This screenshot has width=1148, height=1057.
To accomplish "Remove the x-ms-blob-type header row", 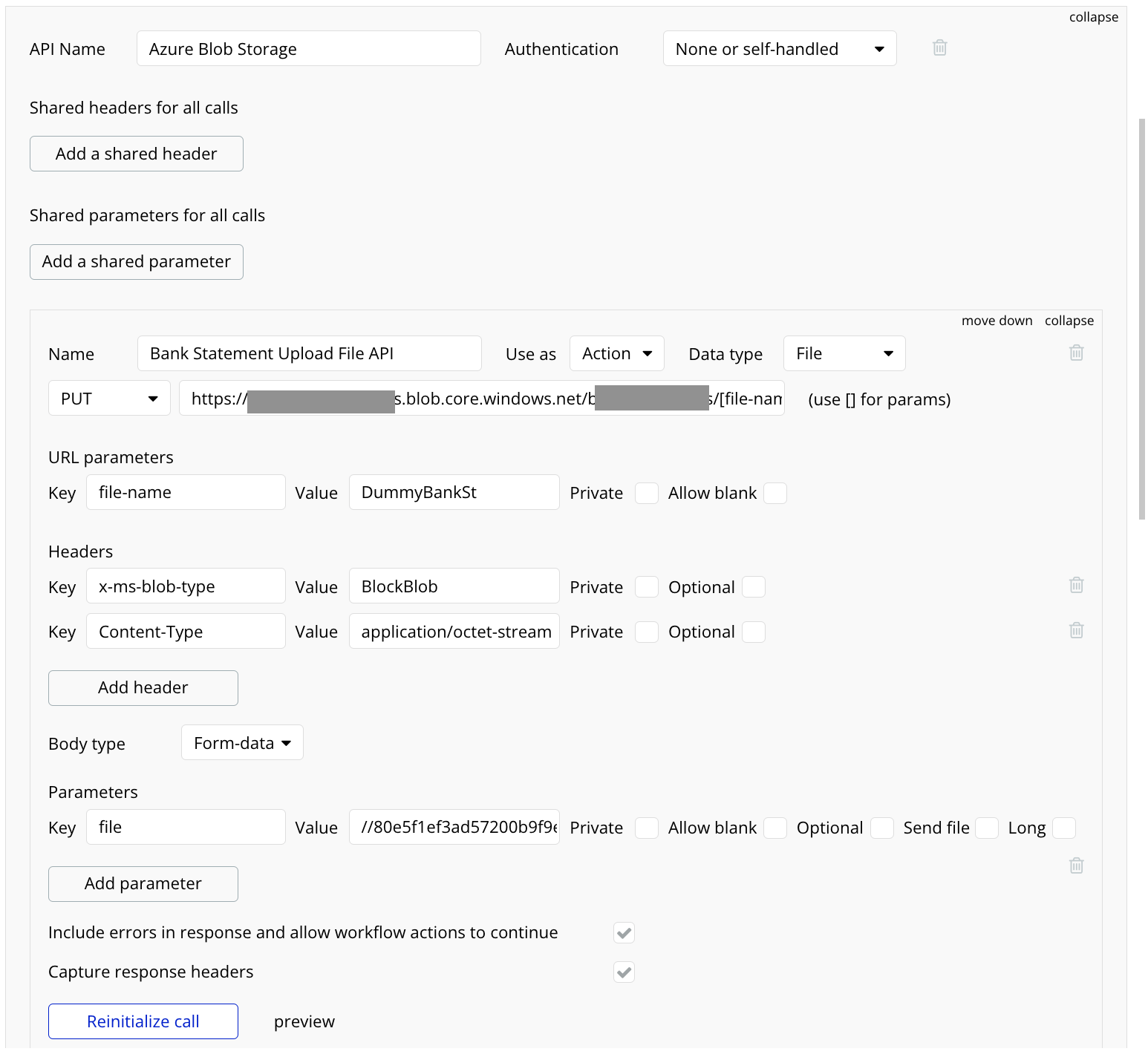I will pos(1076,586).
